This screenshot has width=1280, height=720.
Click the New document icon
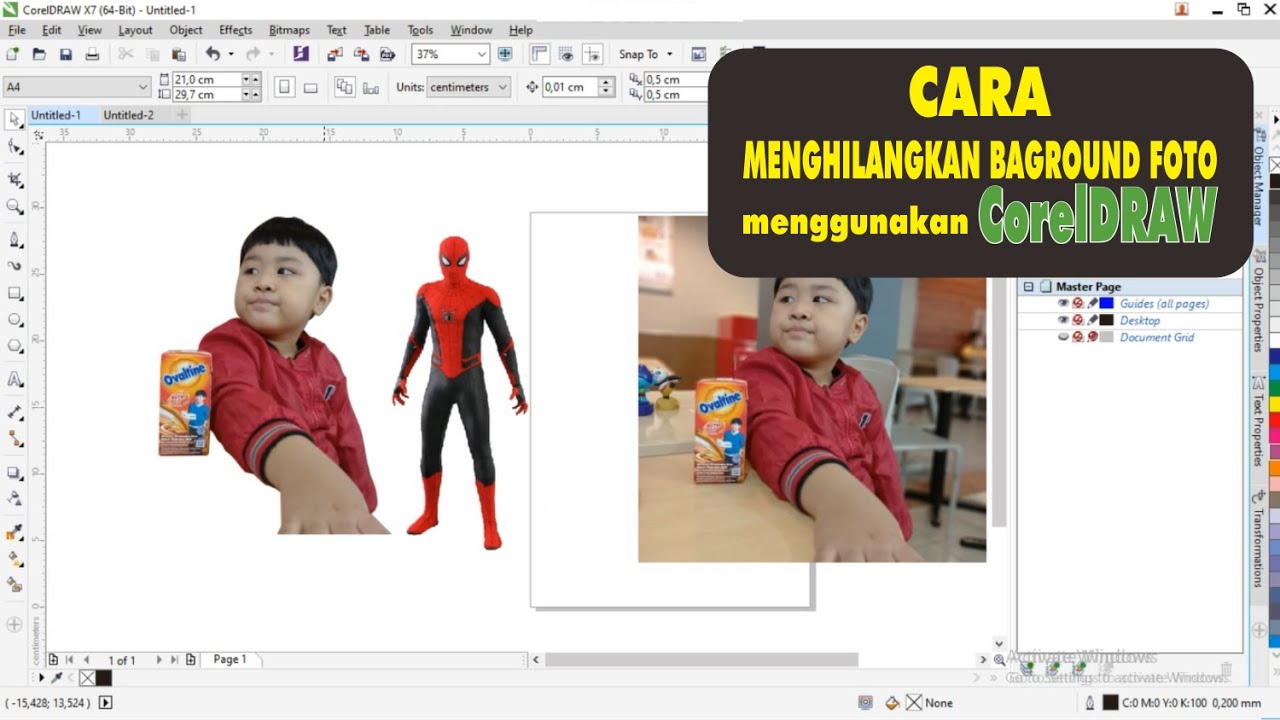pos(13,54)
